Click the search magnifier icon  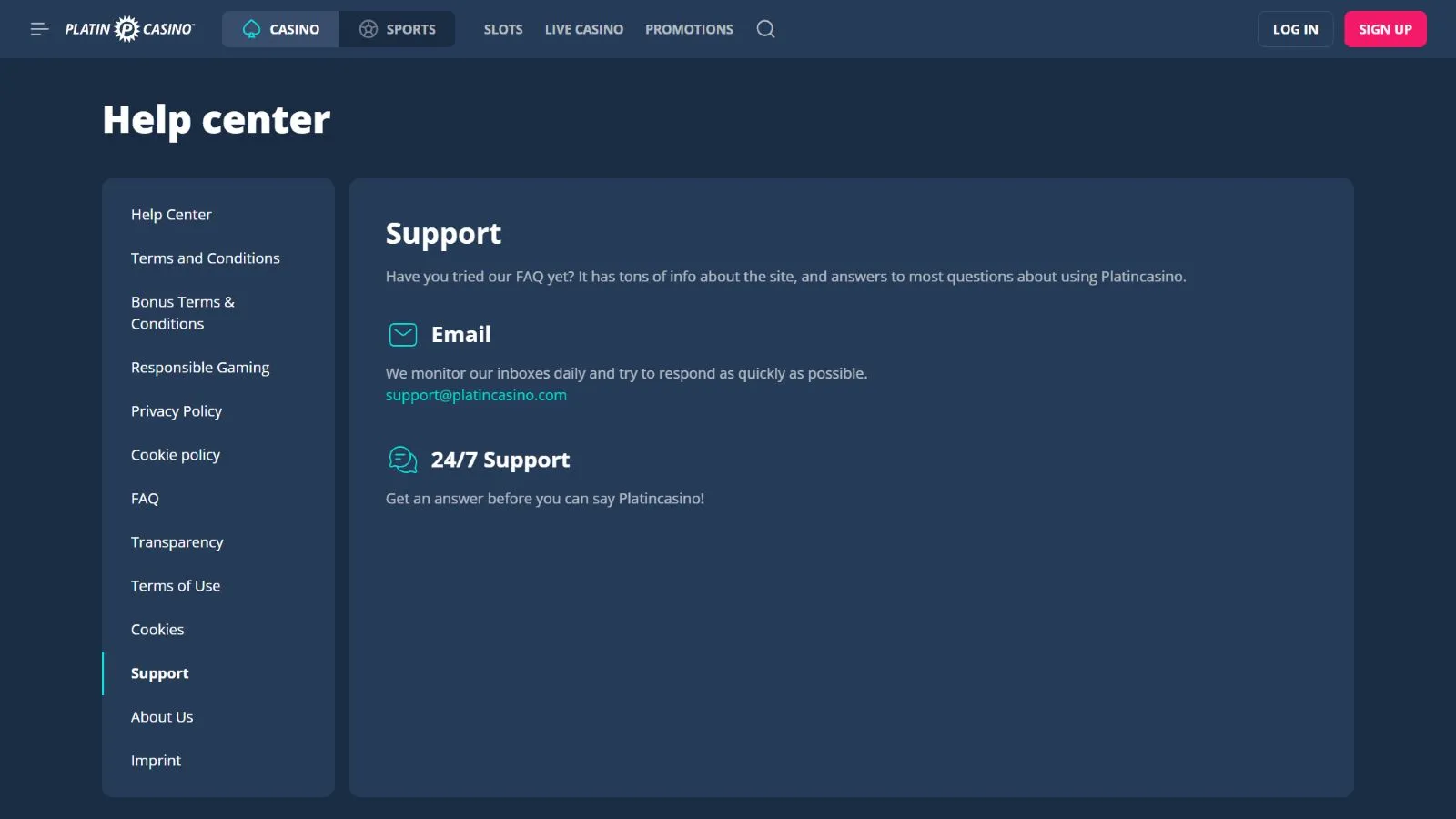(x=765, y=29)
